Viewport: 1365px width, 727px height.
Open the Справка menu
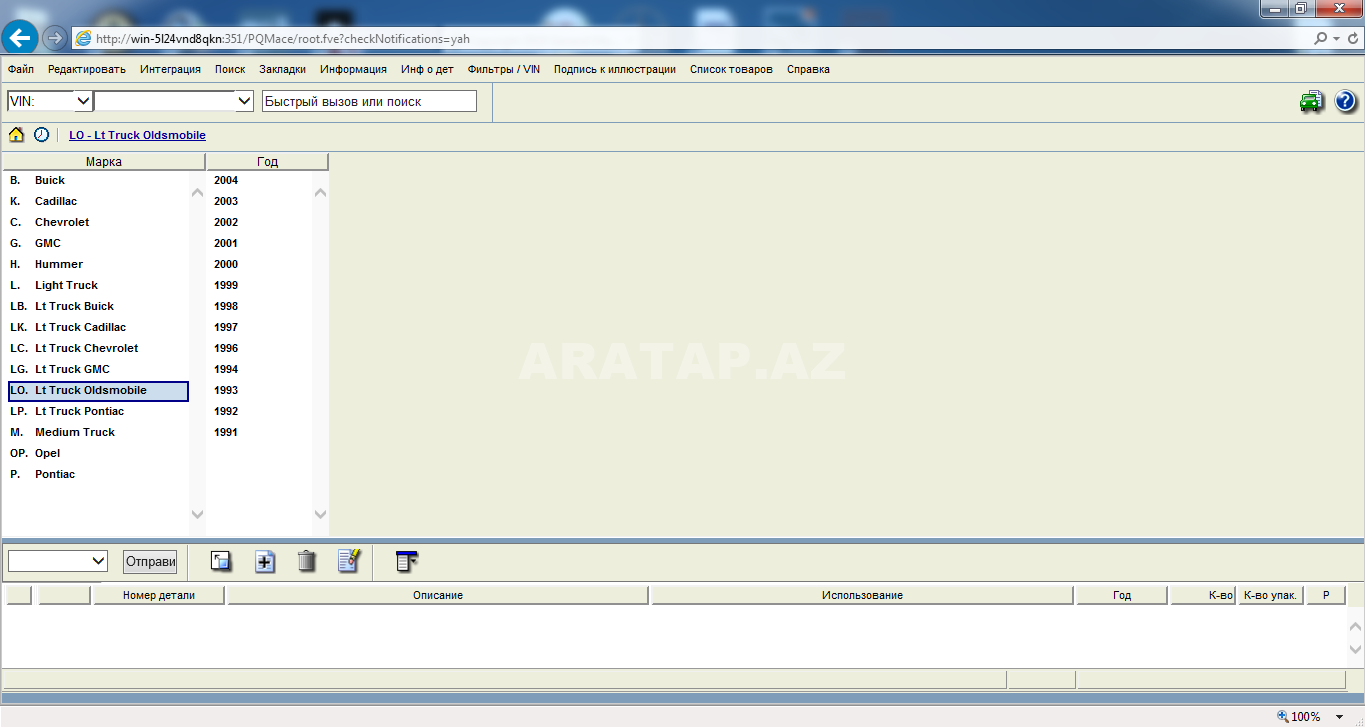808,69
